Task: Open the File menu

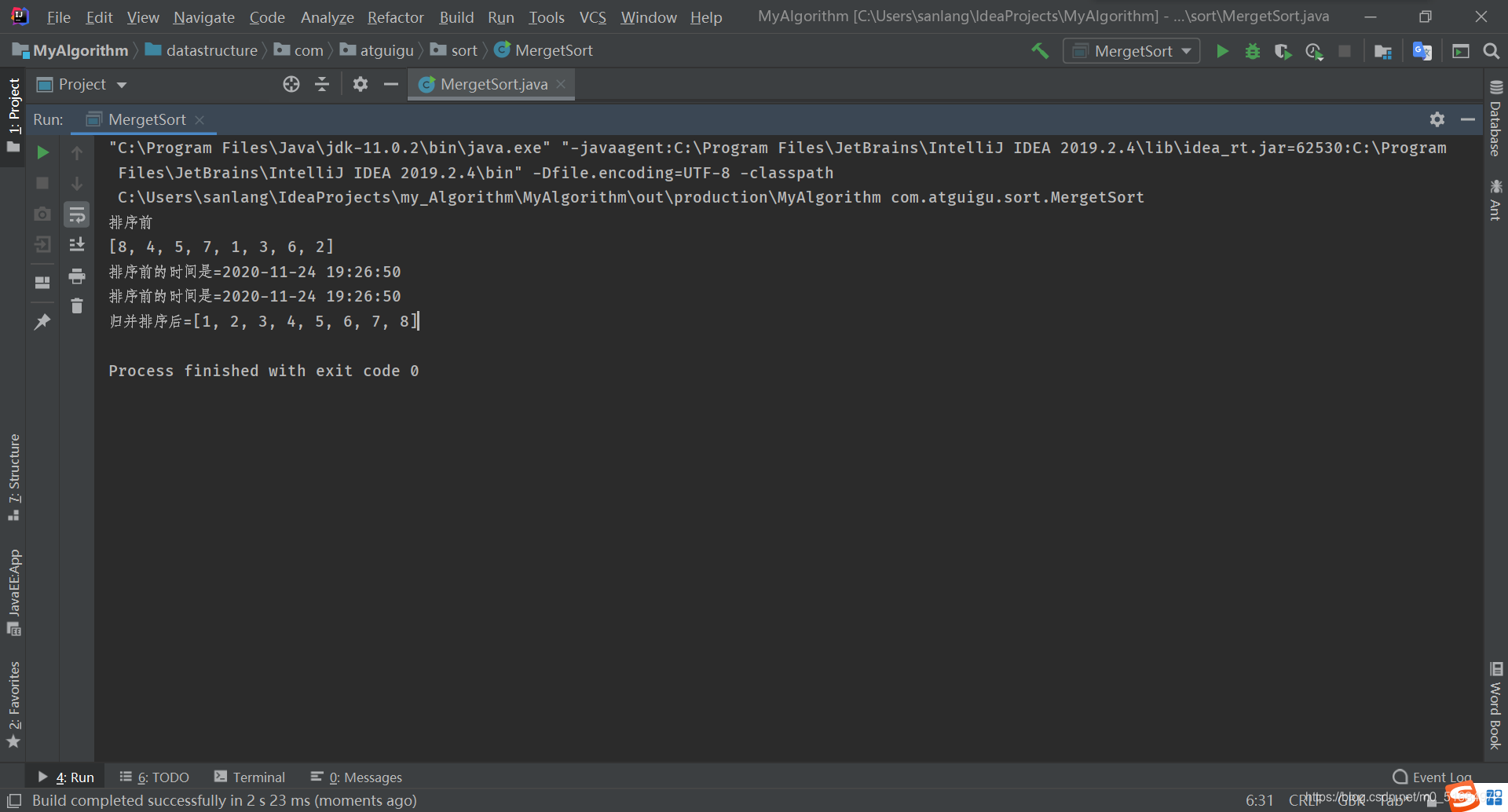Action: (x=59, y=17)
